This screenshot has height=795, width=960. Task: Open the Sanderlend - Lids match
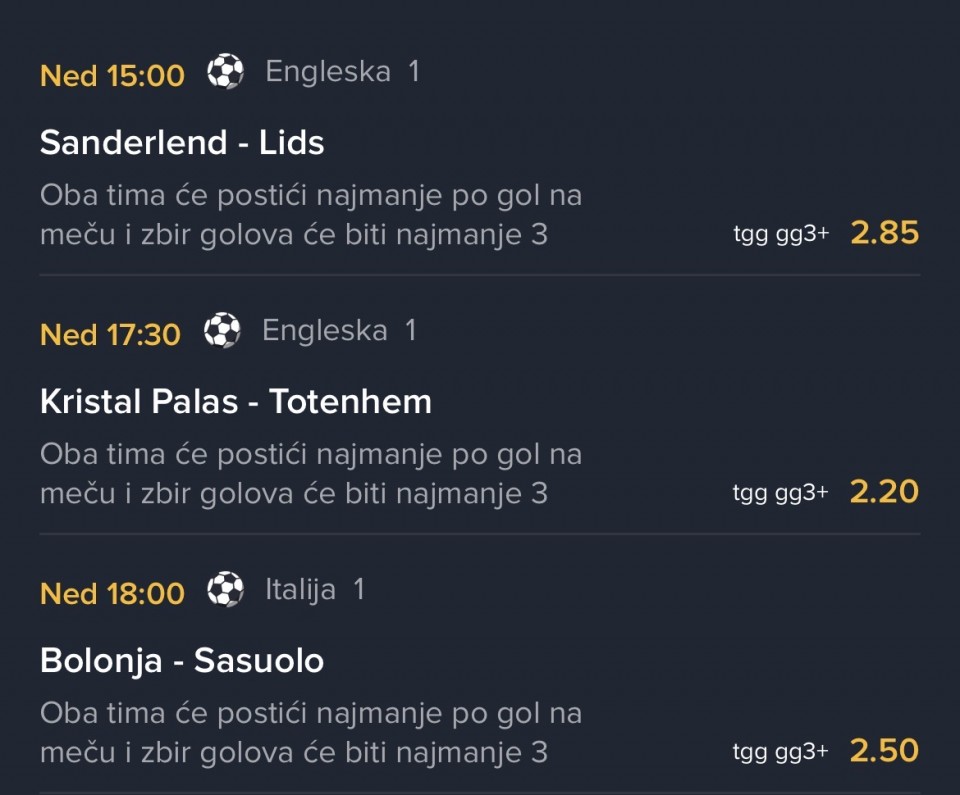click(182, 143)
